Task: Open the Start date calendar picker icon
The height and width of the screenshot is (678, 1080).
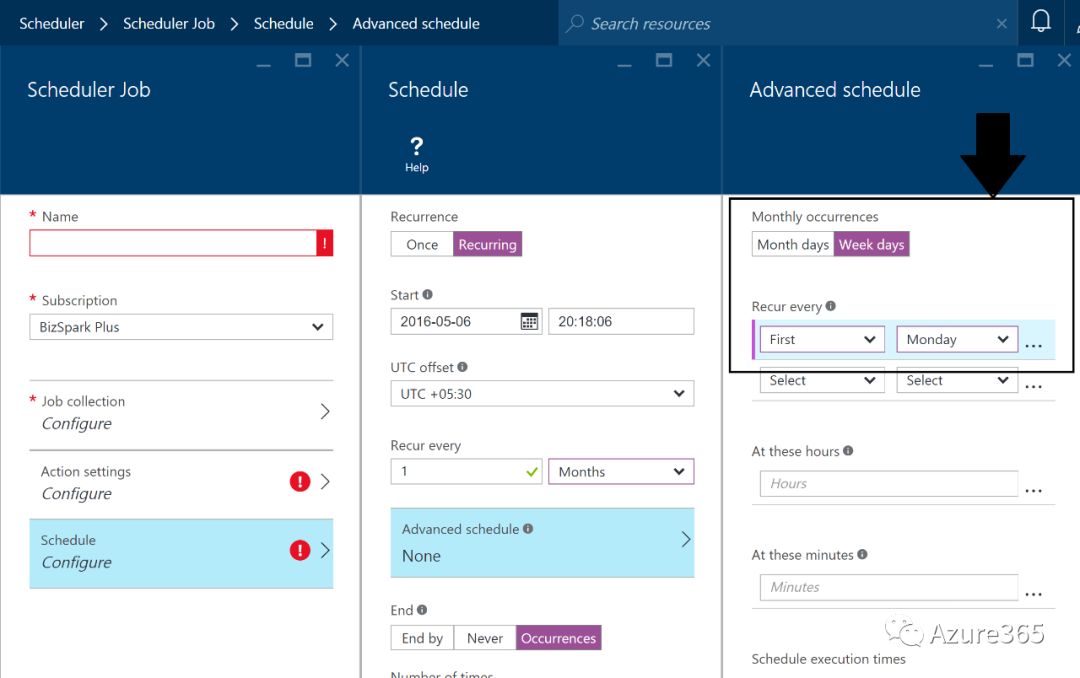Action: pyautogui.click(x=529, y=321)
